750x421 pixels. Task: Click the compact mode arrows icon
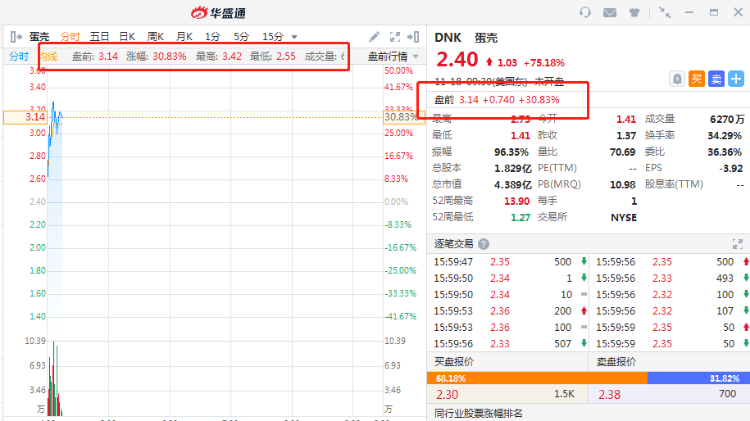point(664,12)
